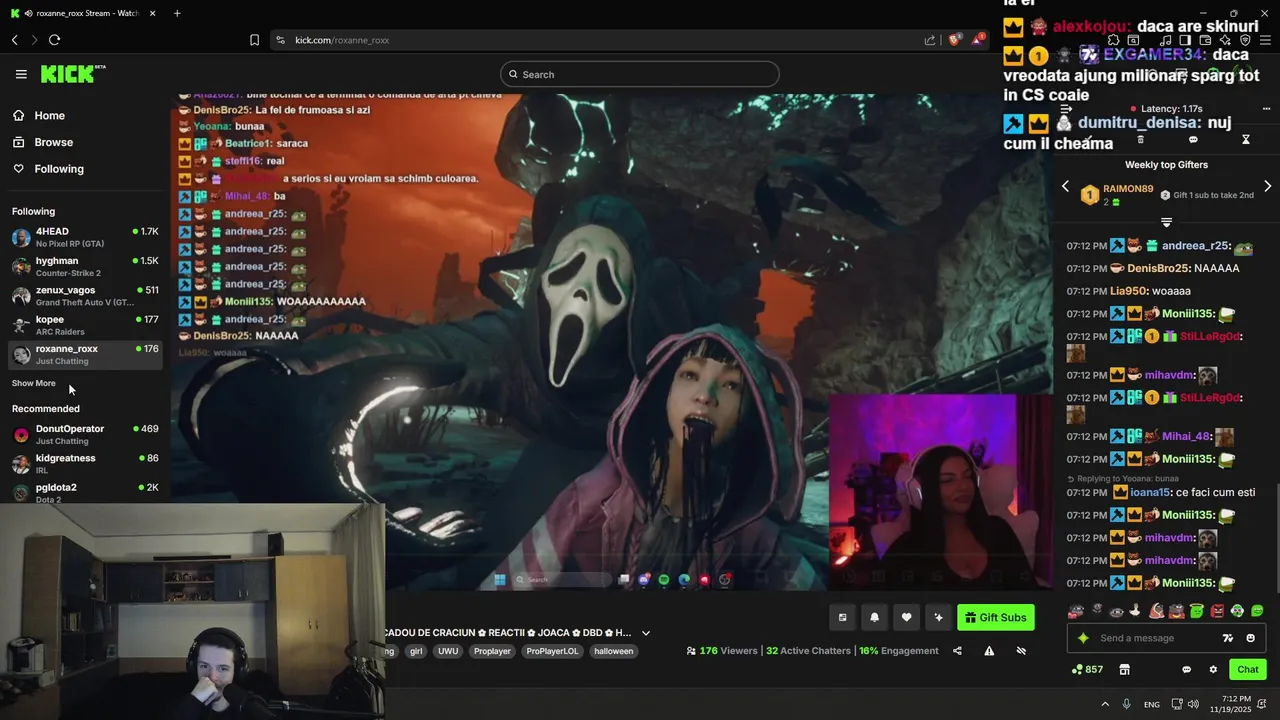Click the UWU tag
The width and height of the screenshot is (1280, 720).
click(x=448, y=651)
